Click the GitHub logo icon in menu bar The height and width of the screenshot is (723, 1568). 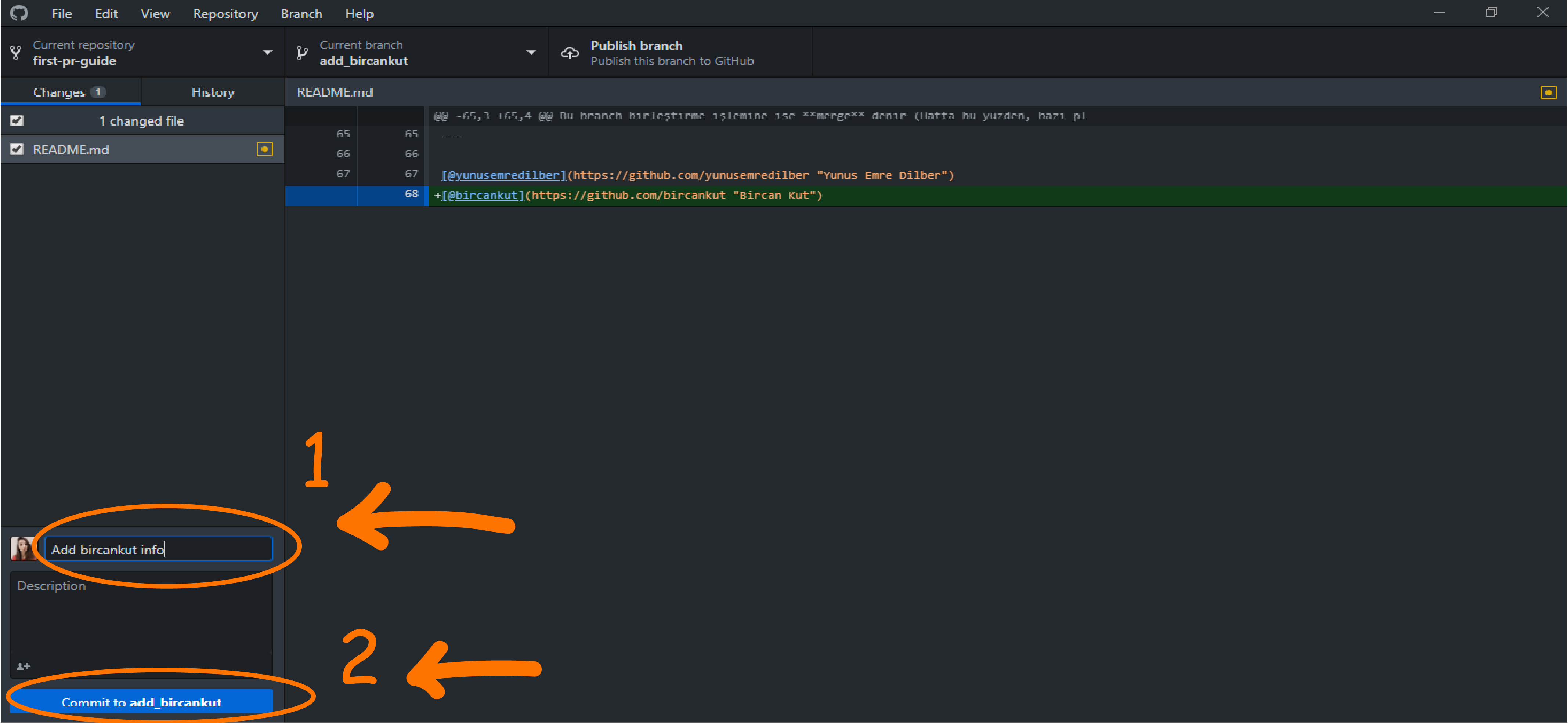pos(19,13)
